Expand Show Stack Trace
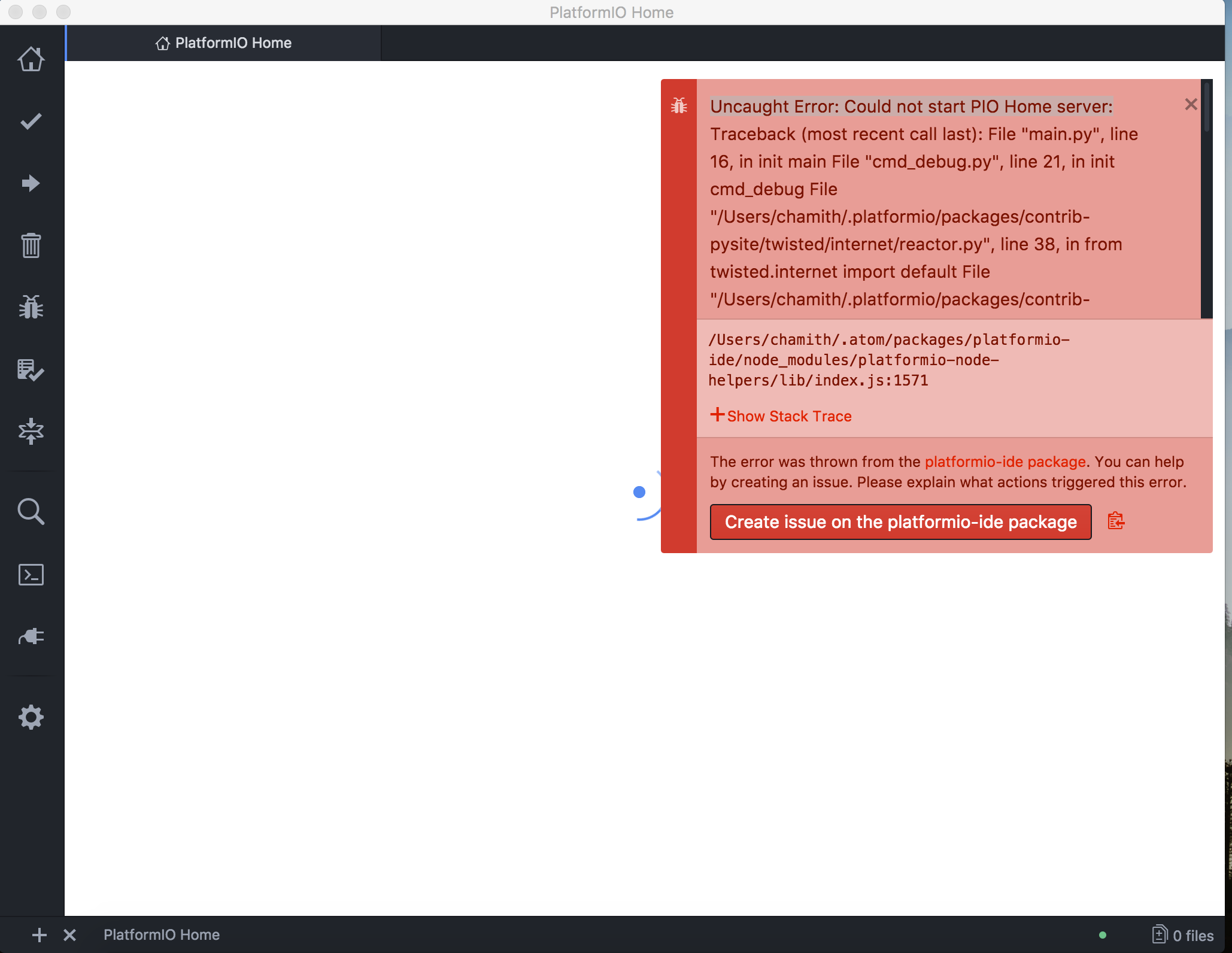This screenshot has height=953, width=1232. [781, 415]
